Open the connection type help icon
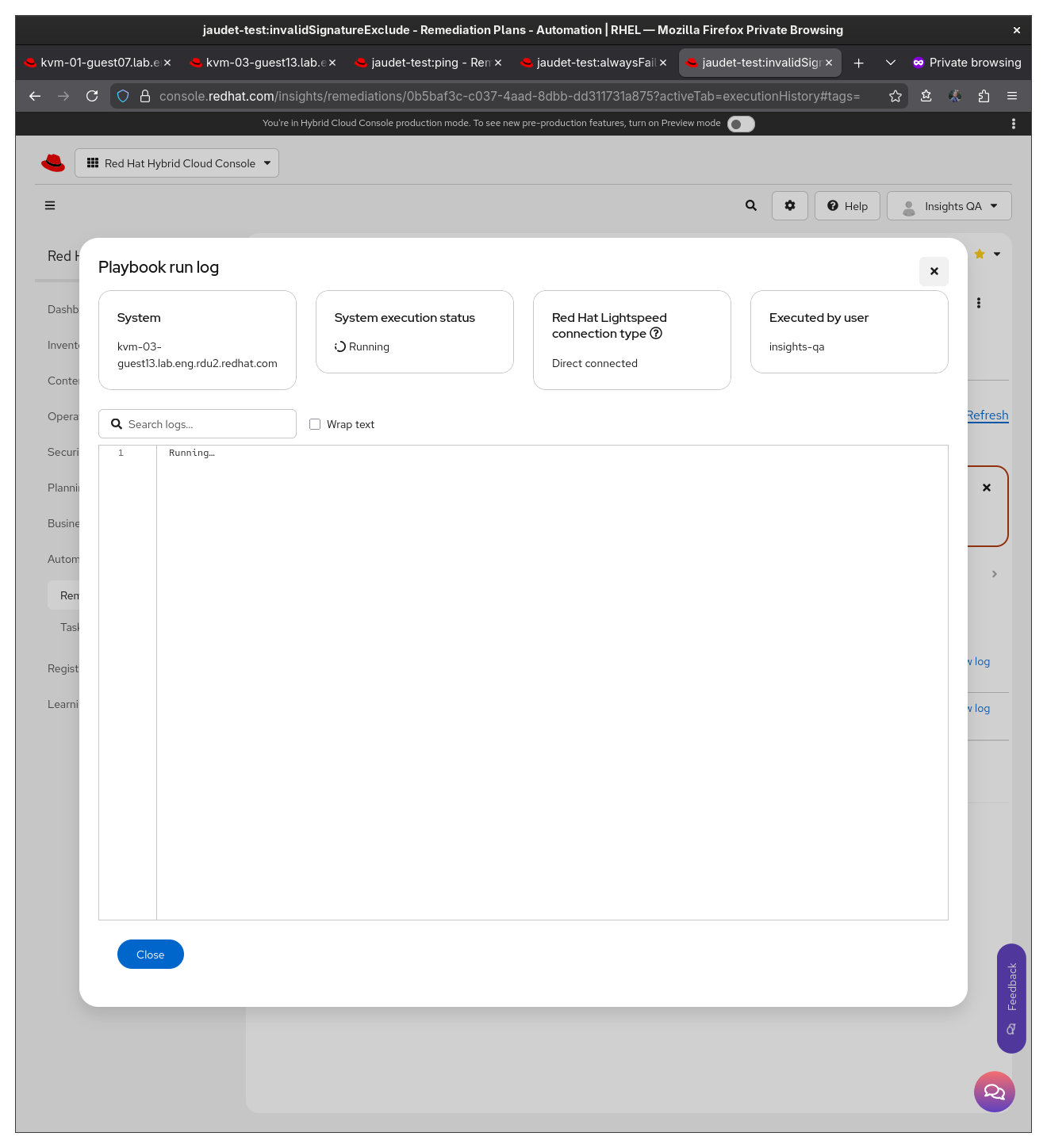The height and width of the screenshot is (1148, 1047). tap(656, 333)
